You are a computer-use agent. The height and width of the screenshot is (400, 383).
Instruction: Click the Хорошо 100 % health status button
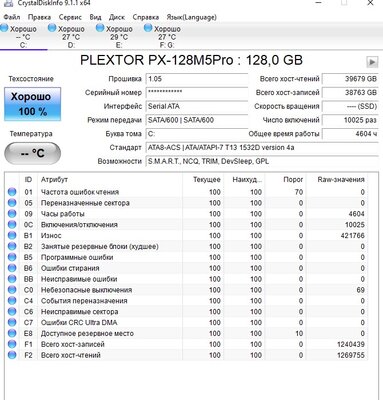32,104
